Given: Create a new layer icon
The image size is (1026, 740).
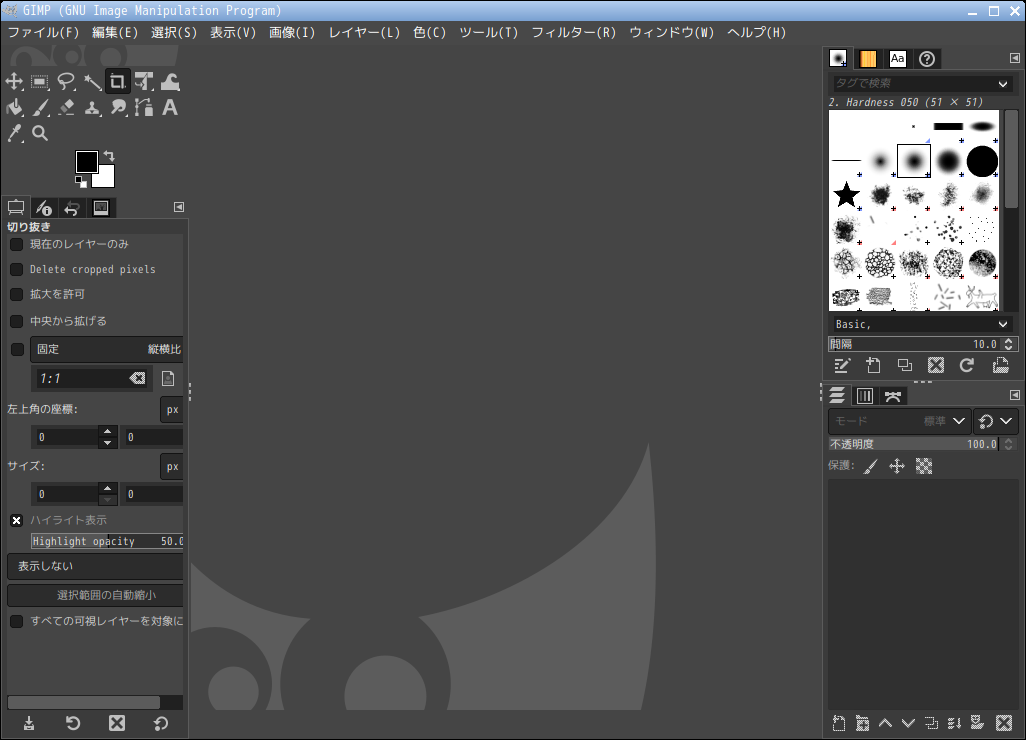Looking at the screenshot, I should pos(839,723).
